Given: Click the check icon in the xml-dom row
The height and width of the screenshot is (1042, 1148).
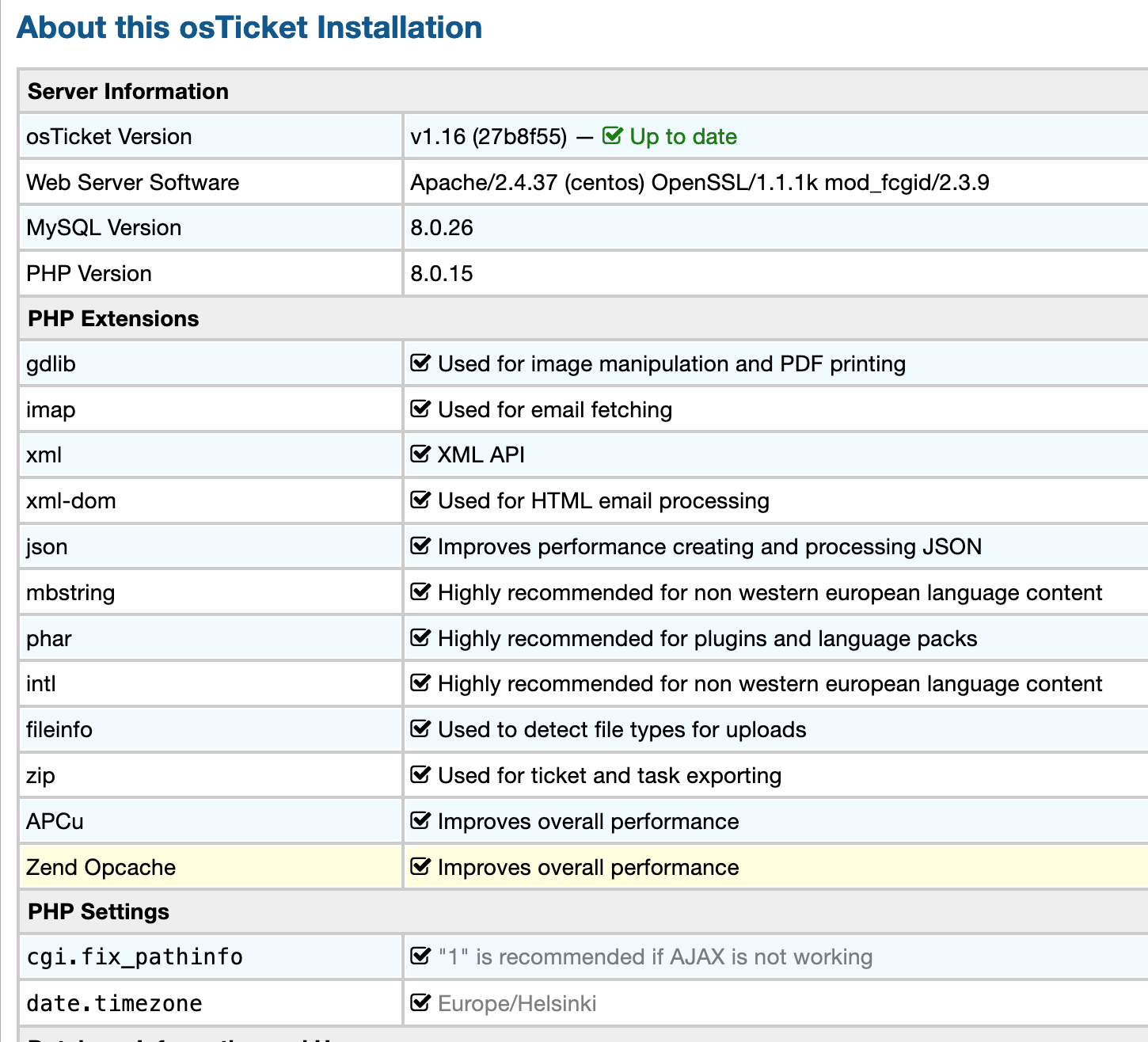Looking at the screenshot, I should (420, 500).
